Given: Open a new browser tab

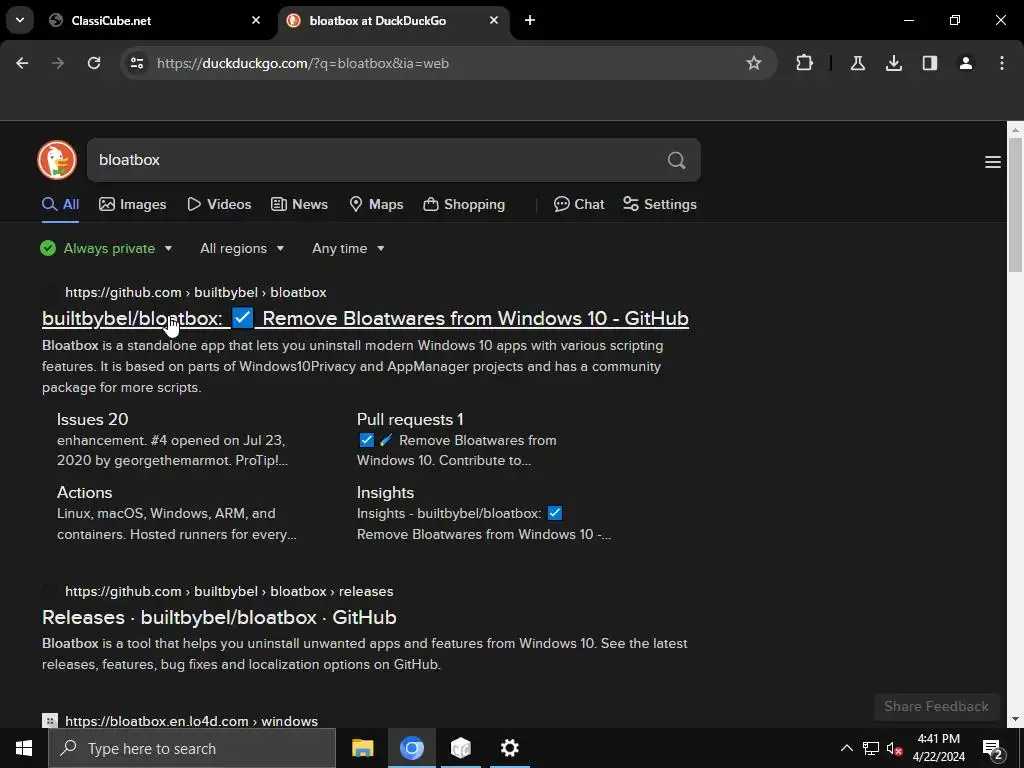Looking at the screenshot, I should point(530,20).
